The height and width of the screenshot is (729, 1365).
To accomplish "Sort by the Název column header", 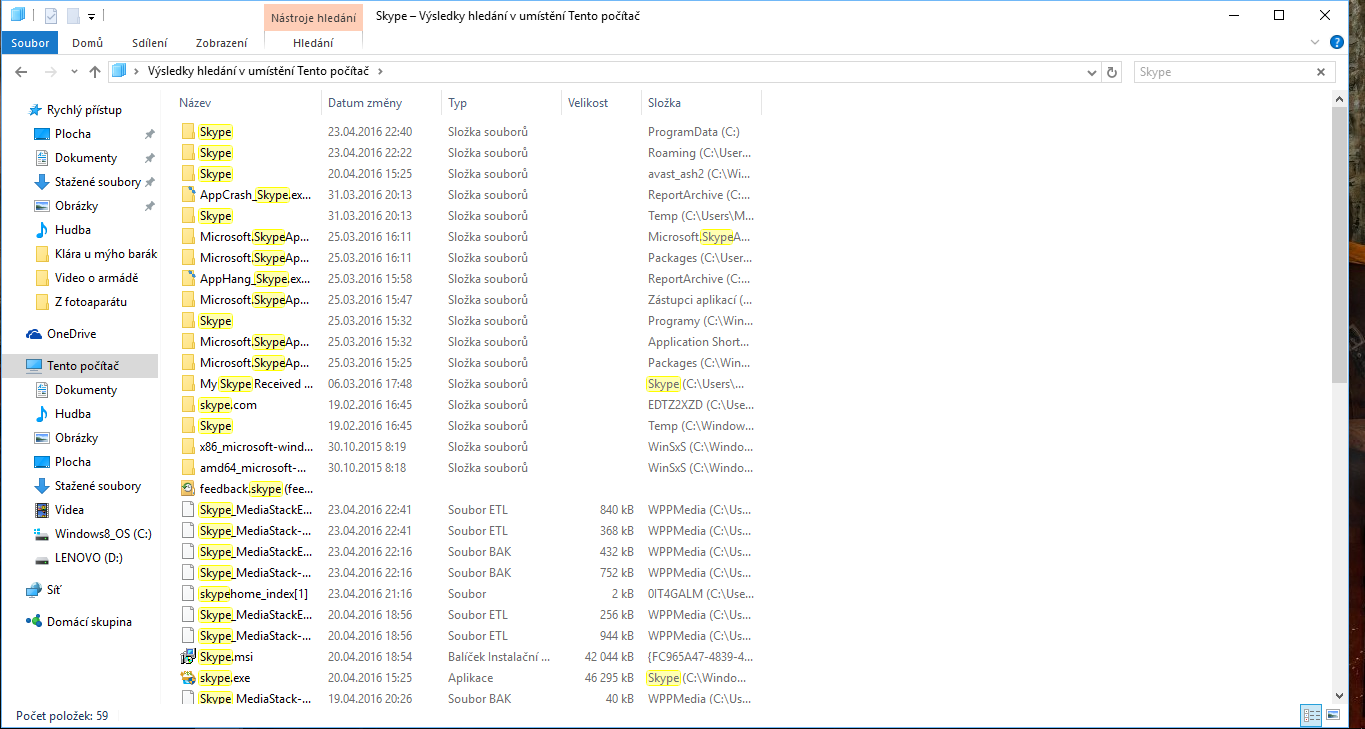I will point(250,103).
